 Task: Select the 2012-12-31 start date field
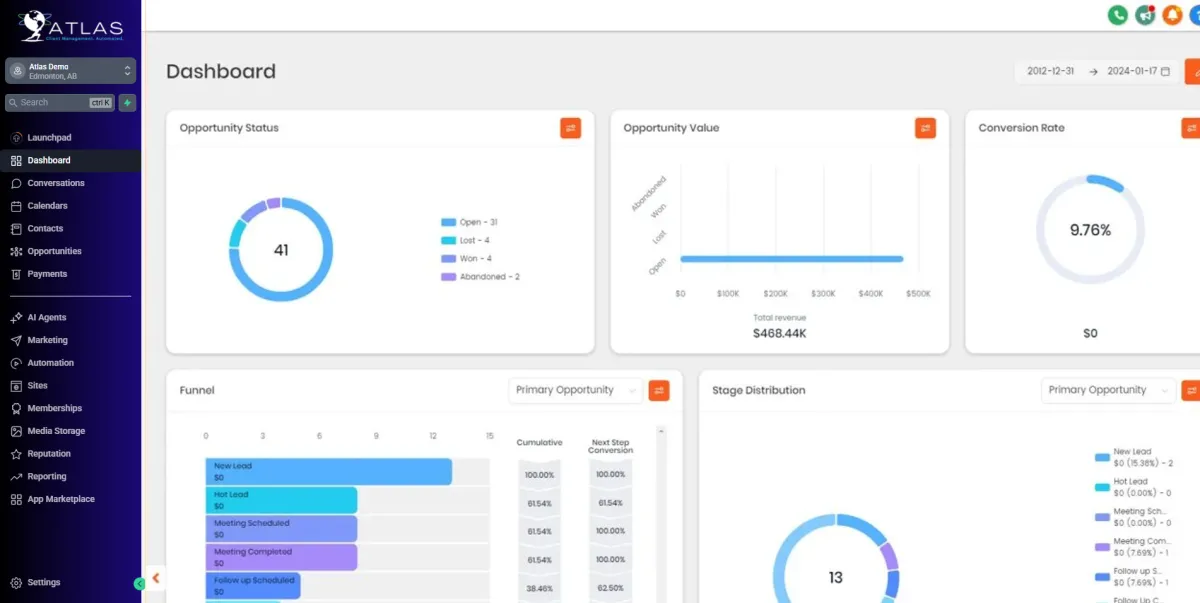pos(1051,71)
